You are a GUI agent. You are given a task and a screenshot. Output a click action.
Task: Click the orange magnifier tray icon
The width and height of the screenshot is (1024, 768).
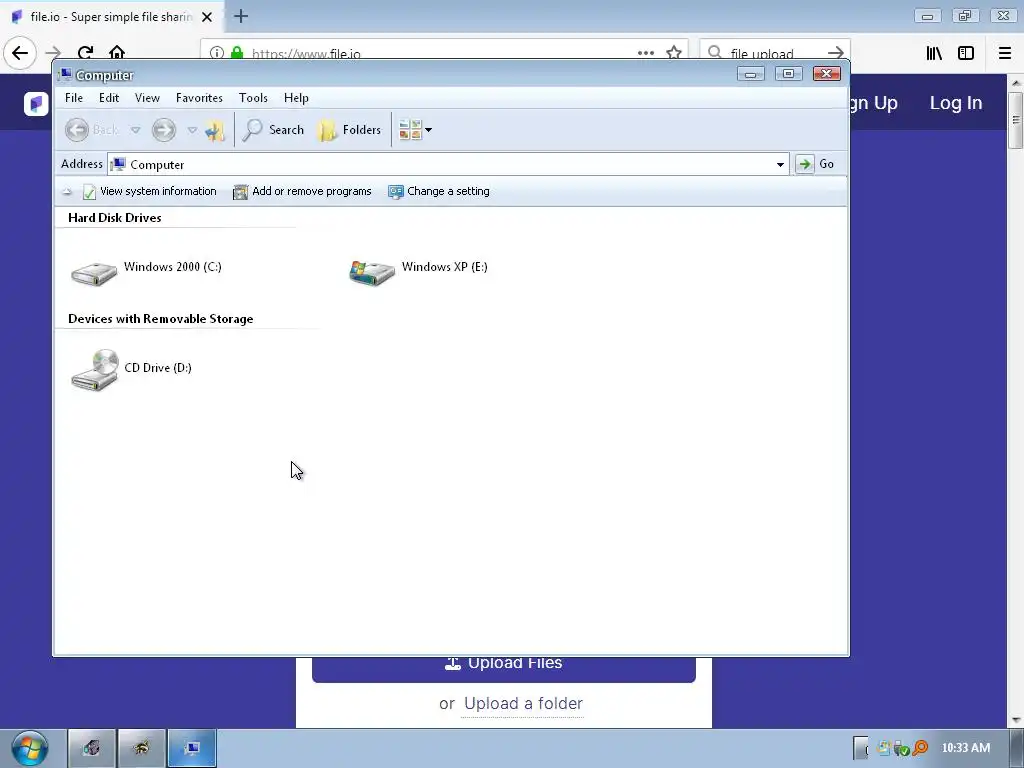point(921,748)
